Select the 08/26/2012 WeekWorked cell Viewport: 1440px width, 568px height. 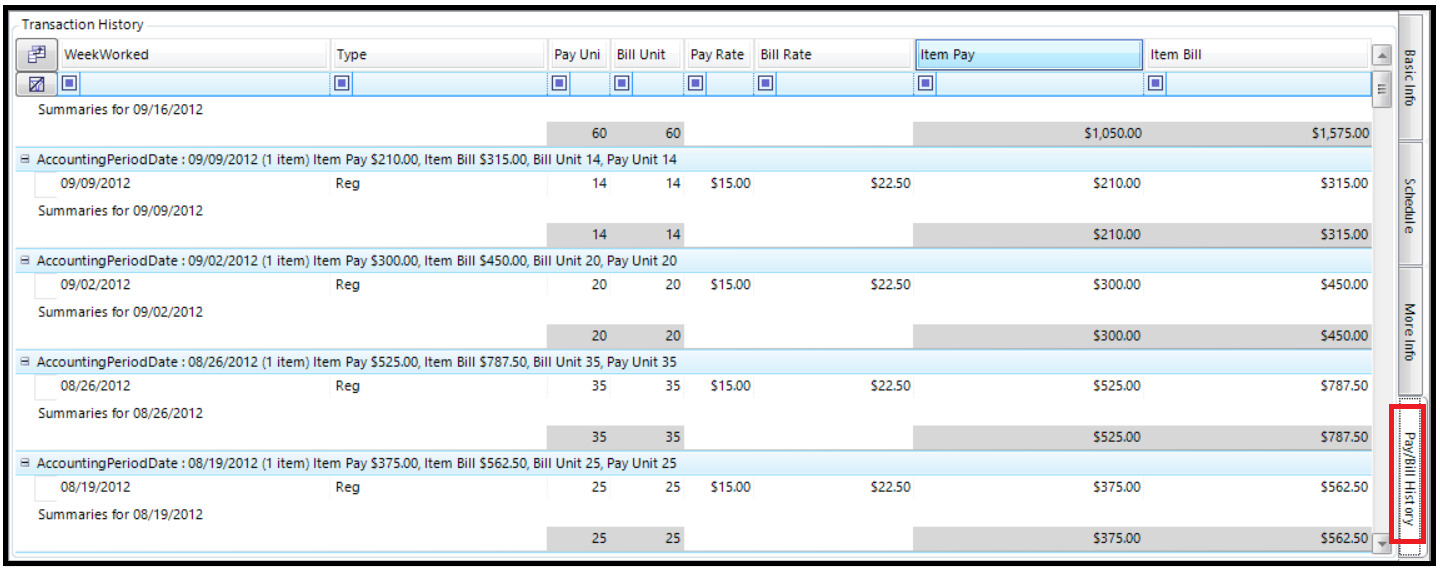(194, 386)
